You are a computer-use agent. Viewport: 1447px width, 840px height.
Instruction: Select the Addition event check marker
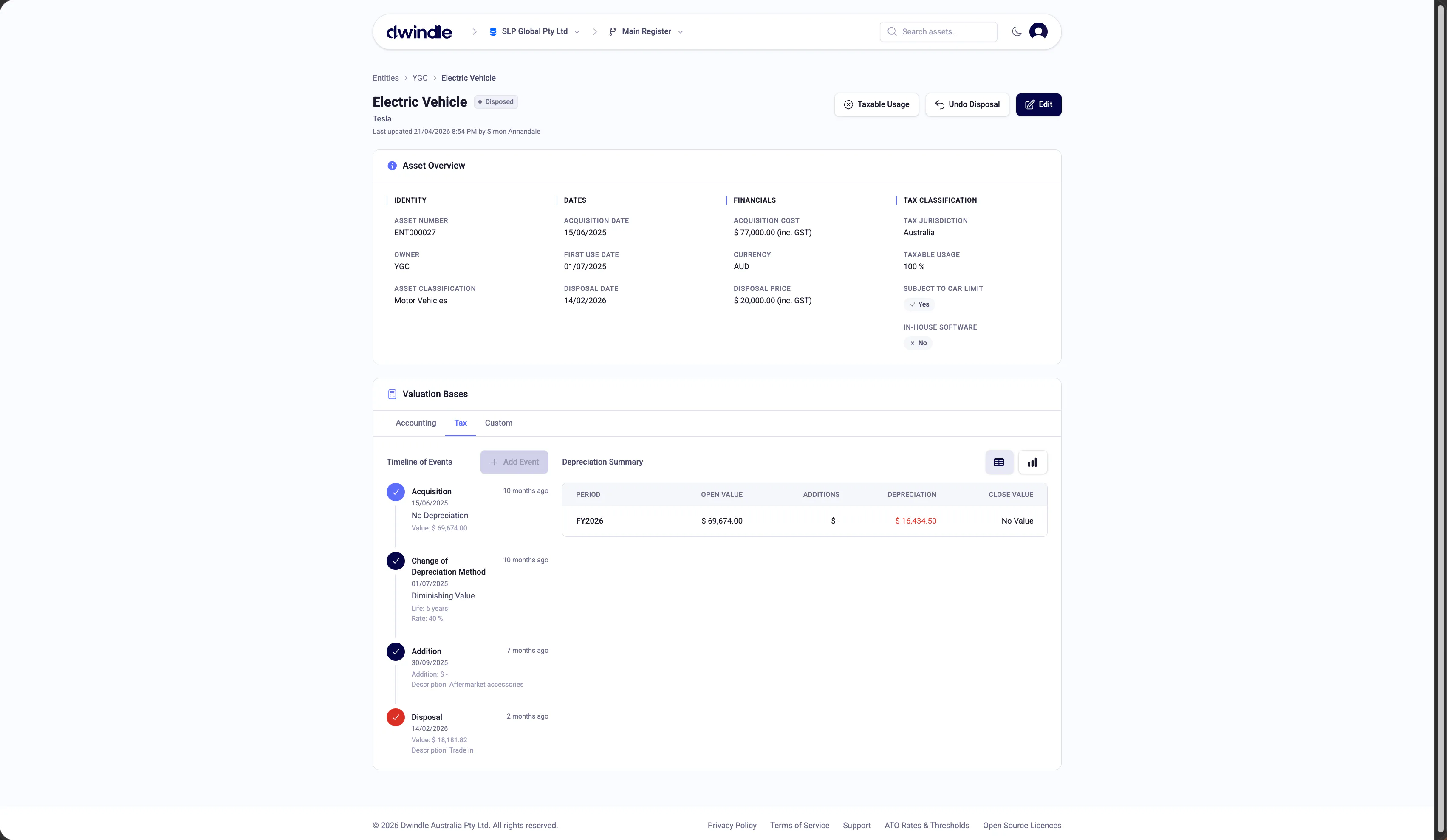pyautogui.click(x=396, y=652)
